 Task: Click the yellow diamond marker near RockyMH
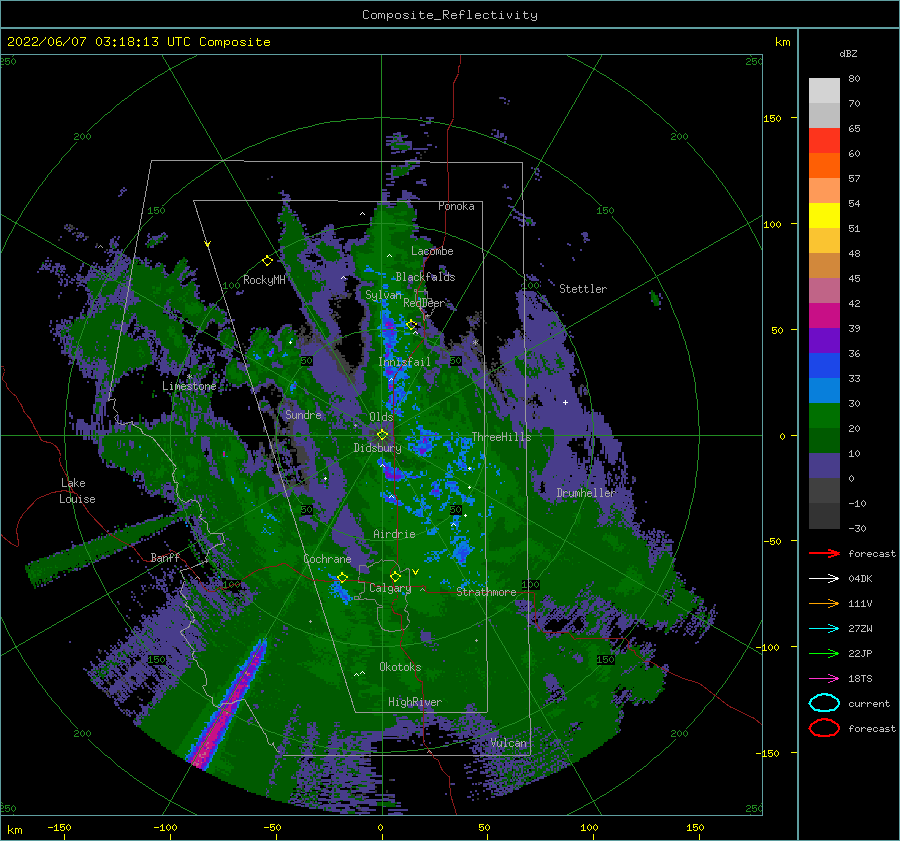(x=267, y=261)
